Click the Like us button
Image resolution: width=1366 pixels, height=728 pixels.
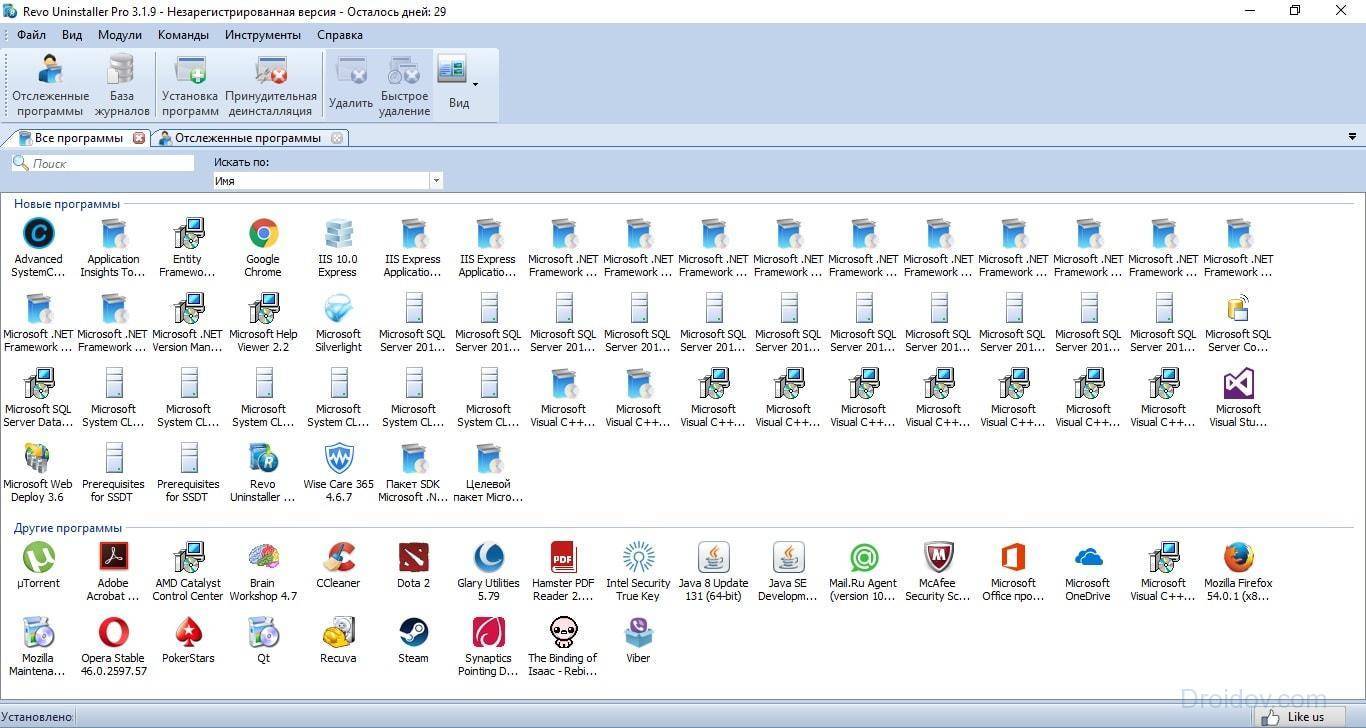point(1297,717)
